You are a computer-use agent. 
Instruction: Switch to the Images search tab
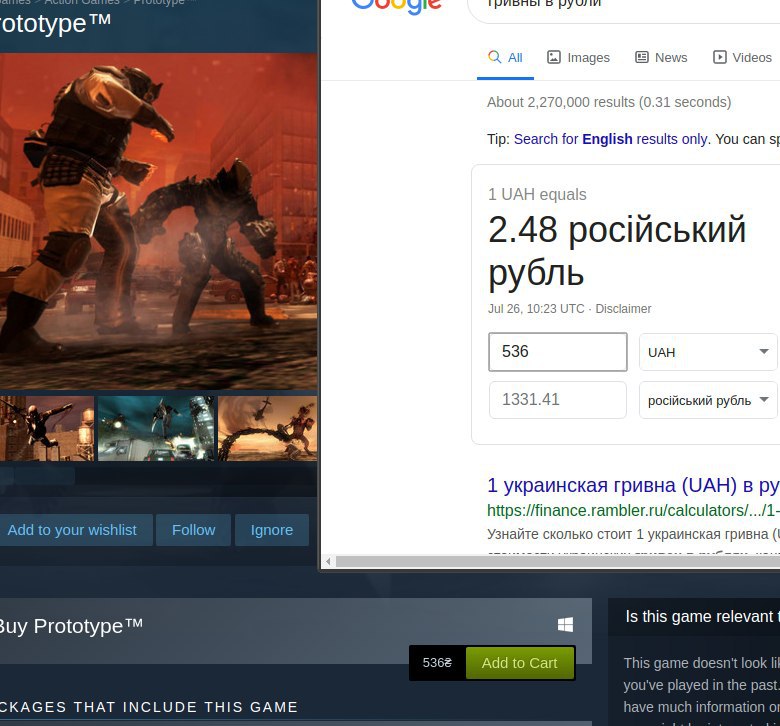coord(578,58)
